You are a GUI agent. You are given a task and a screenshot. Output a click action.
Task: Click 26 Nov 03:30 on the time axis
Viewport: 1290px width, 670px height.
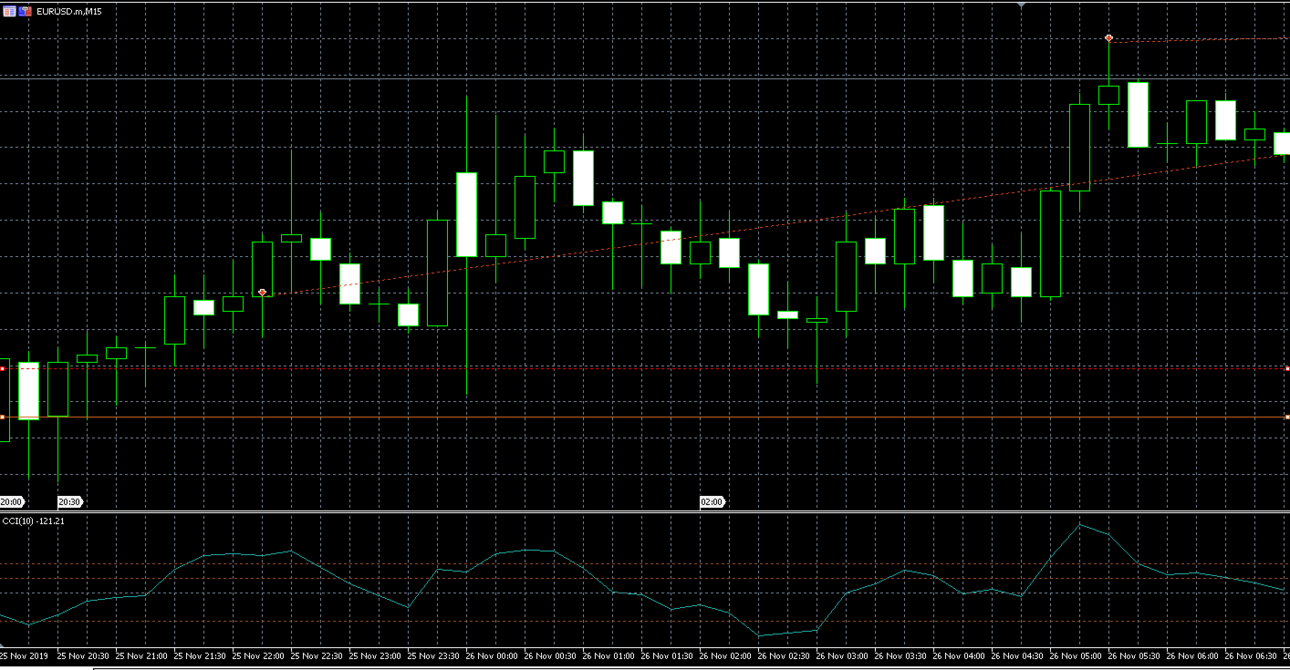900,656
